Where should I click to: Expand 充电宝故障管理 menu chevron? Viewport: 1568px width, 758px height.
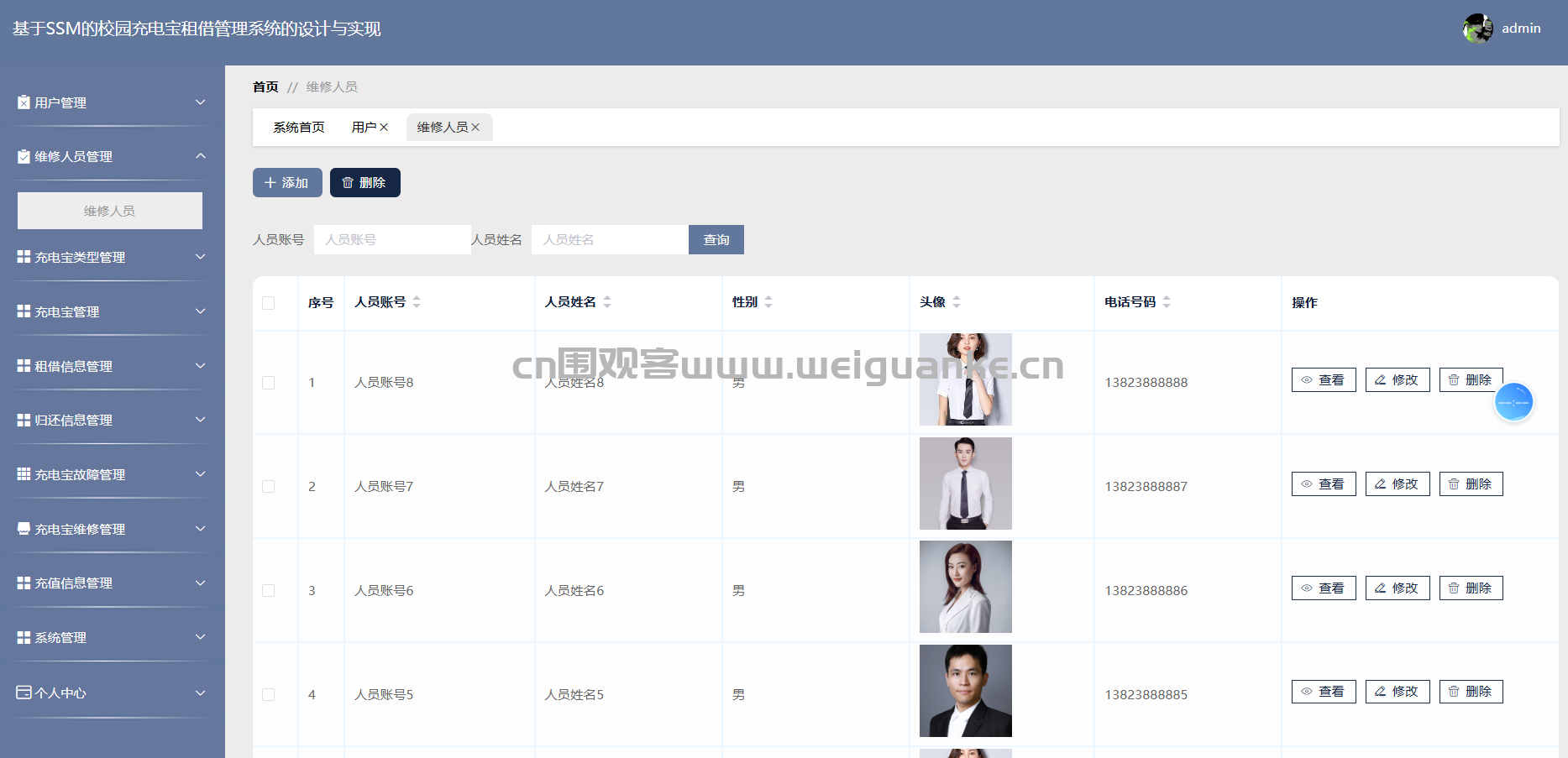pyautogui.click(x=200, y=474)
